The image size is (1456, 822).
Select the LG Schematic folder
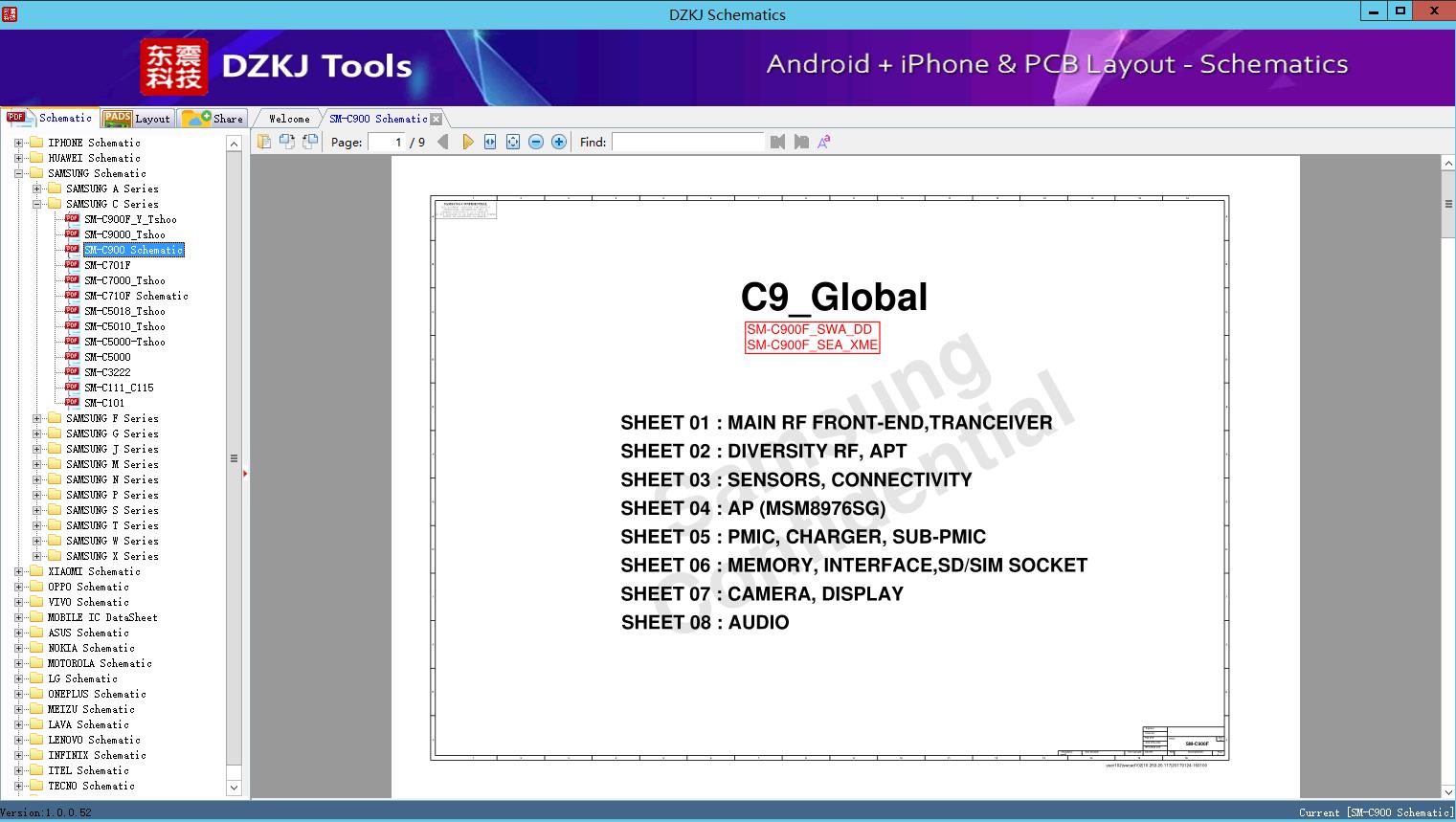[82, 678]
